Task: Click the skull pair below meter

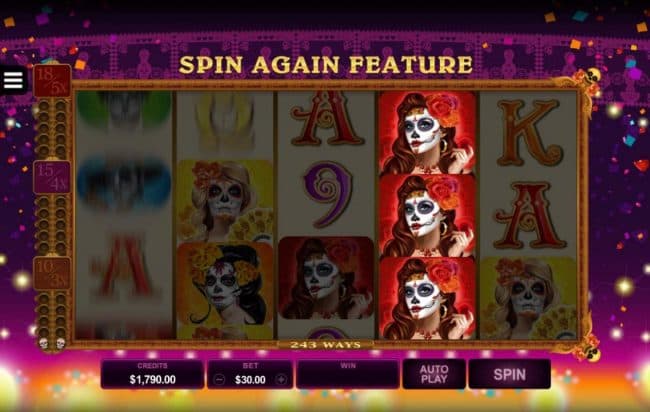Action: click(52, 343)
